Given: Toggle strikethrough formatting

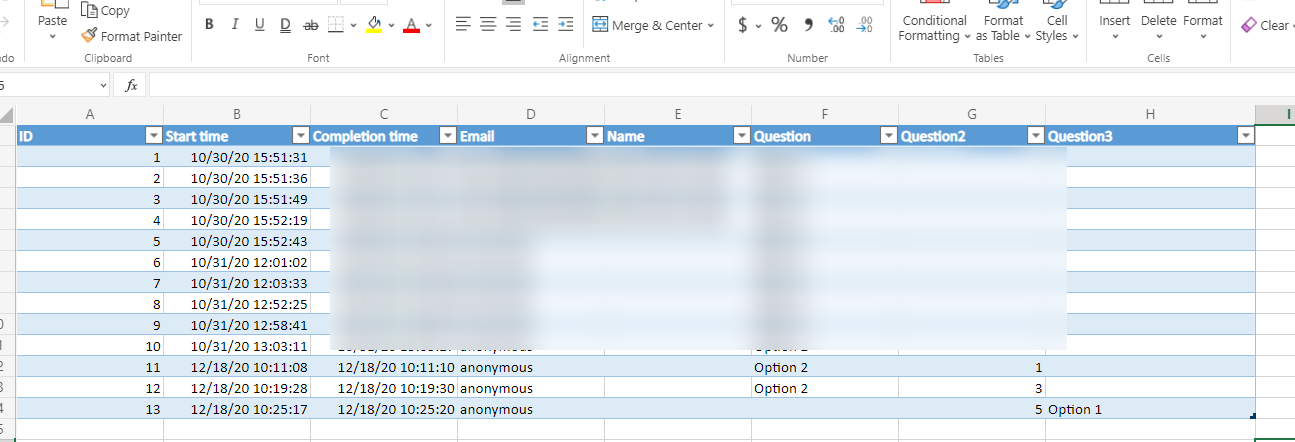Looking at the screenshot, I should coord(311,25).
